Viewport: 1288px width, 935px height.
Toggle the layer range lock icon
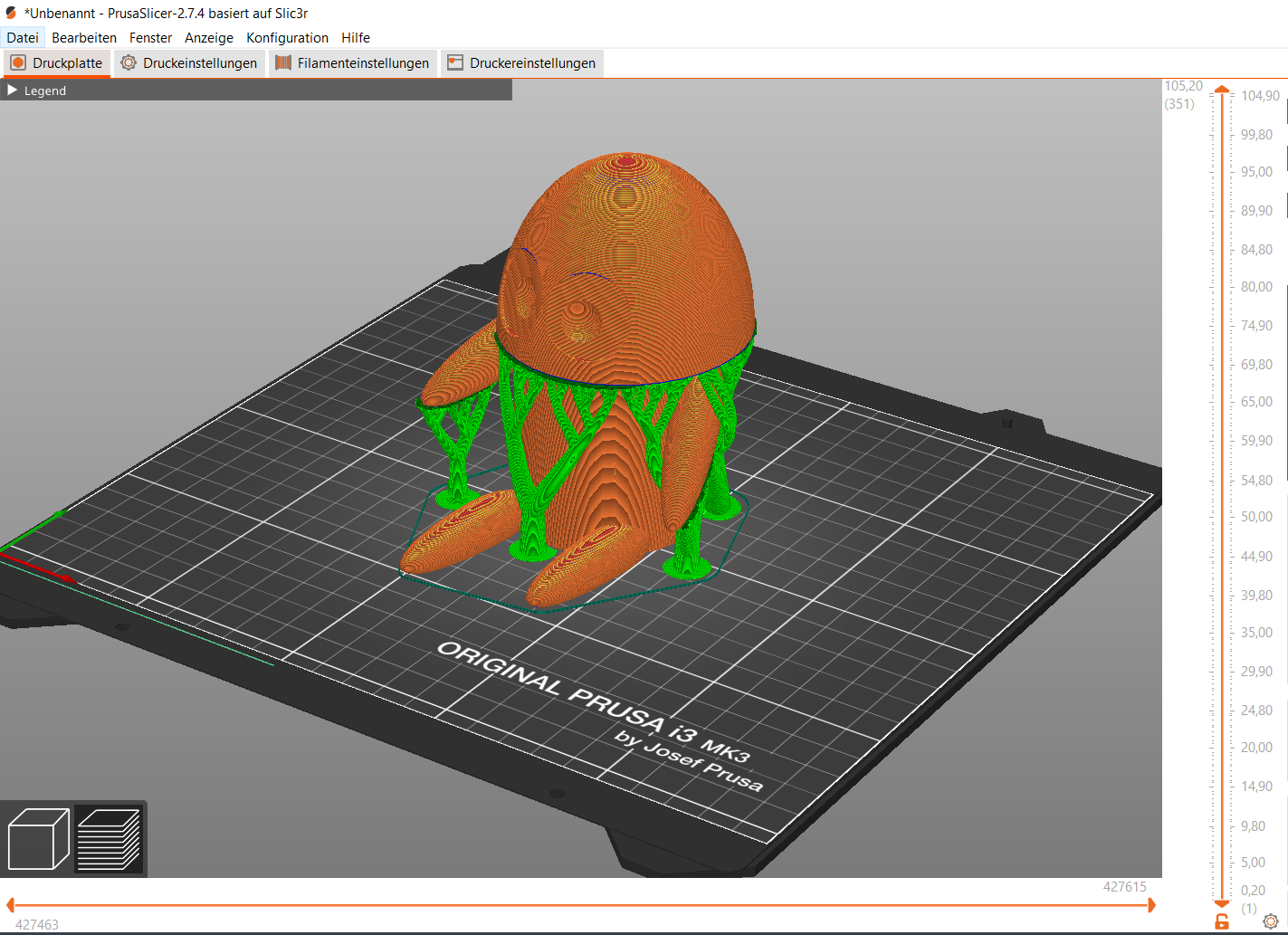1222,919
